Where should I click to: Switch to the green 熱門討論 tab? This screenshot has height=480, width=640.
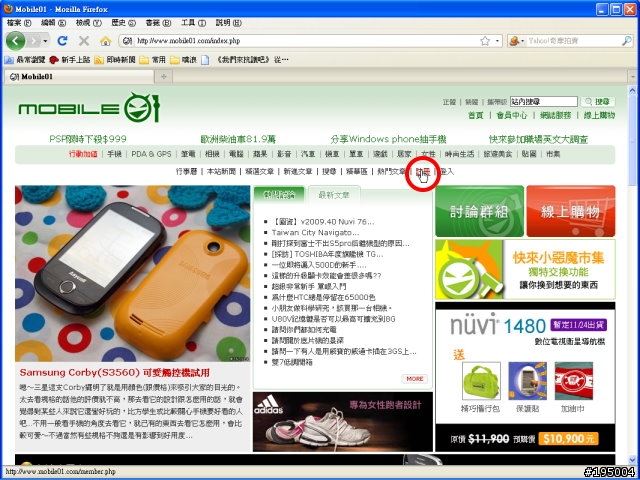tap(279, 195)
